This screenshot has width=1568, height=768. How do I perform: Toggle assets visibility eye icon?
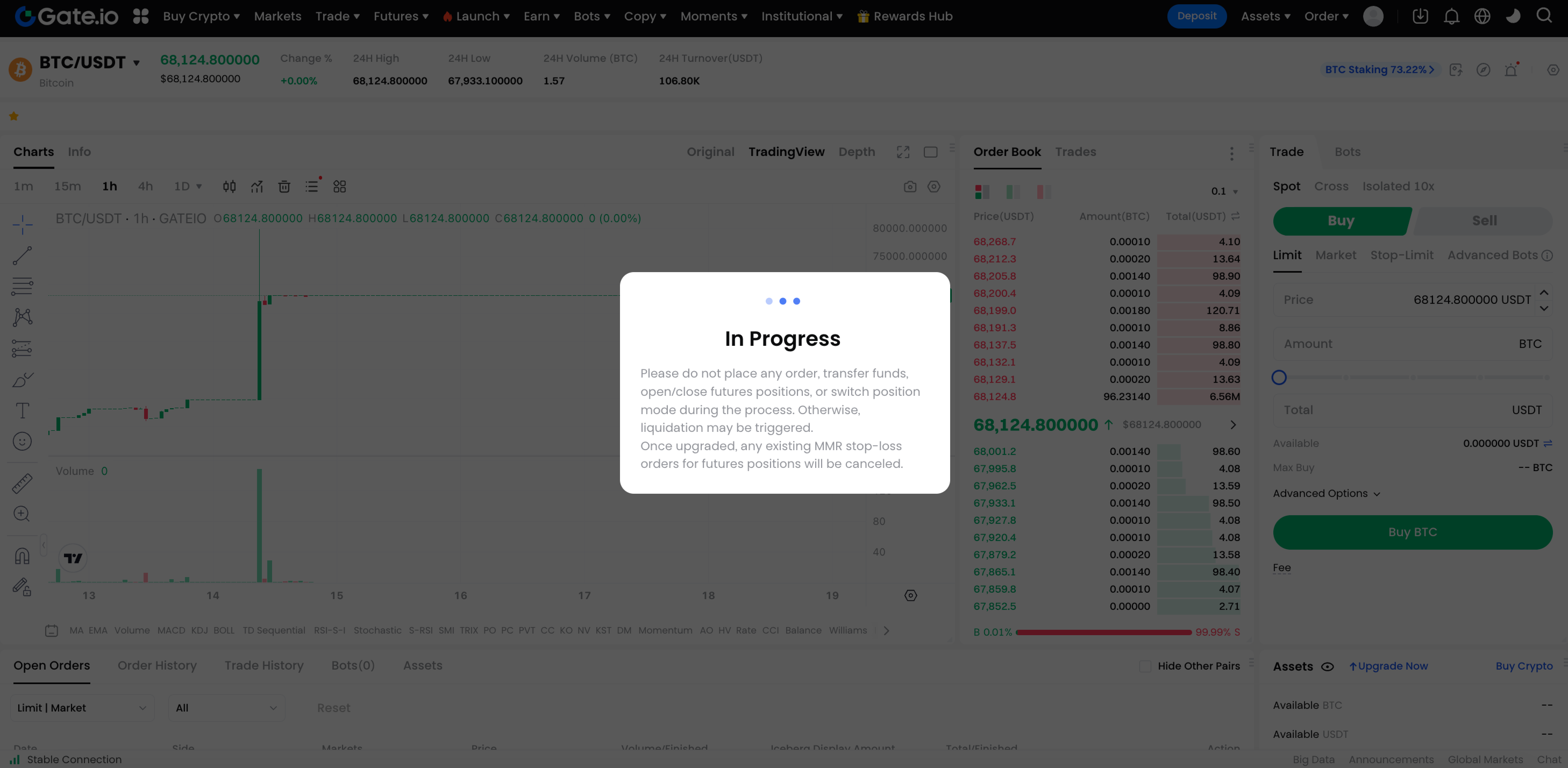coord(1328,667)
